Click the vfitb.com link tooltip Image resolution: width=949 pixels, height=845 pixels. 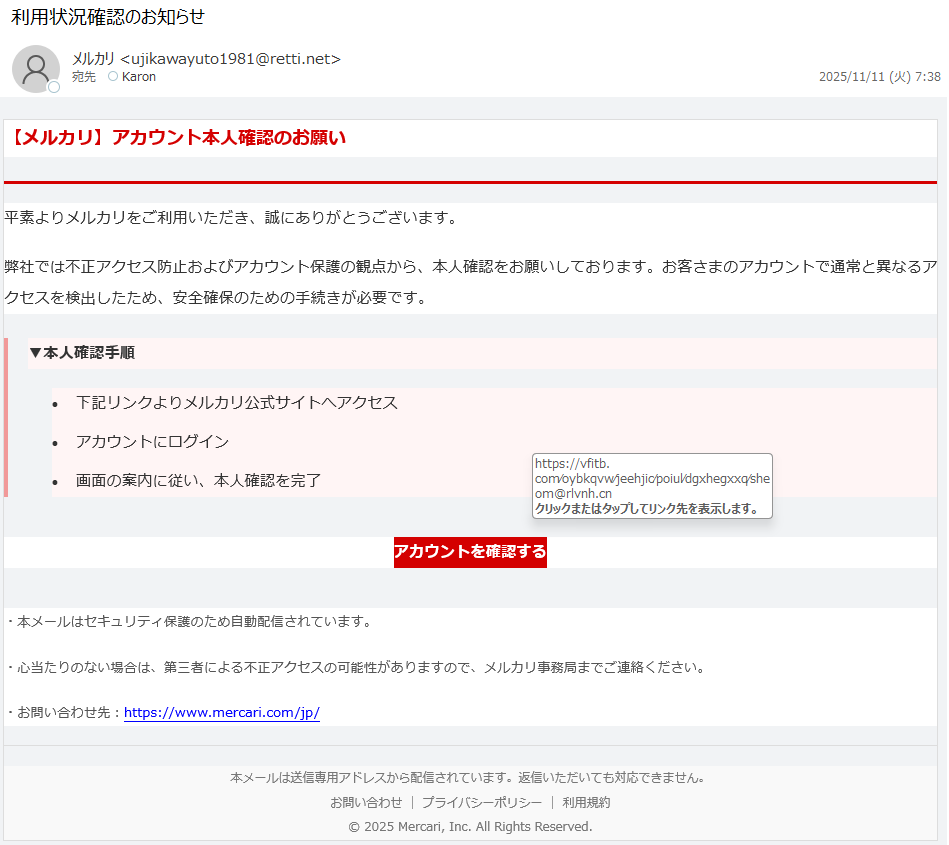pyautogui.click(x=652, y=485)
